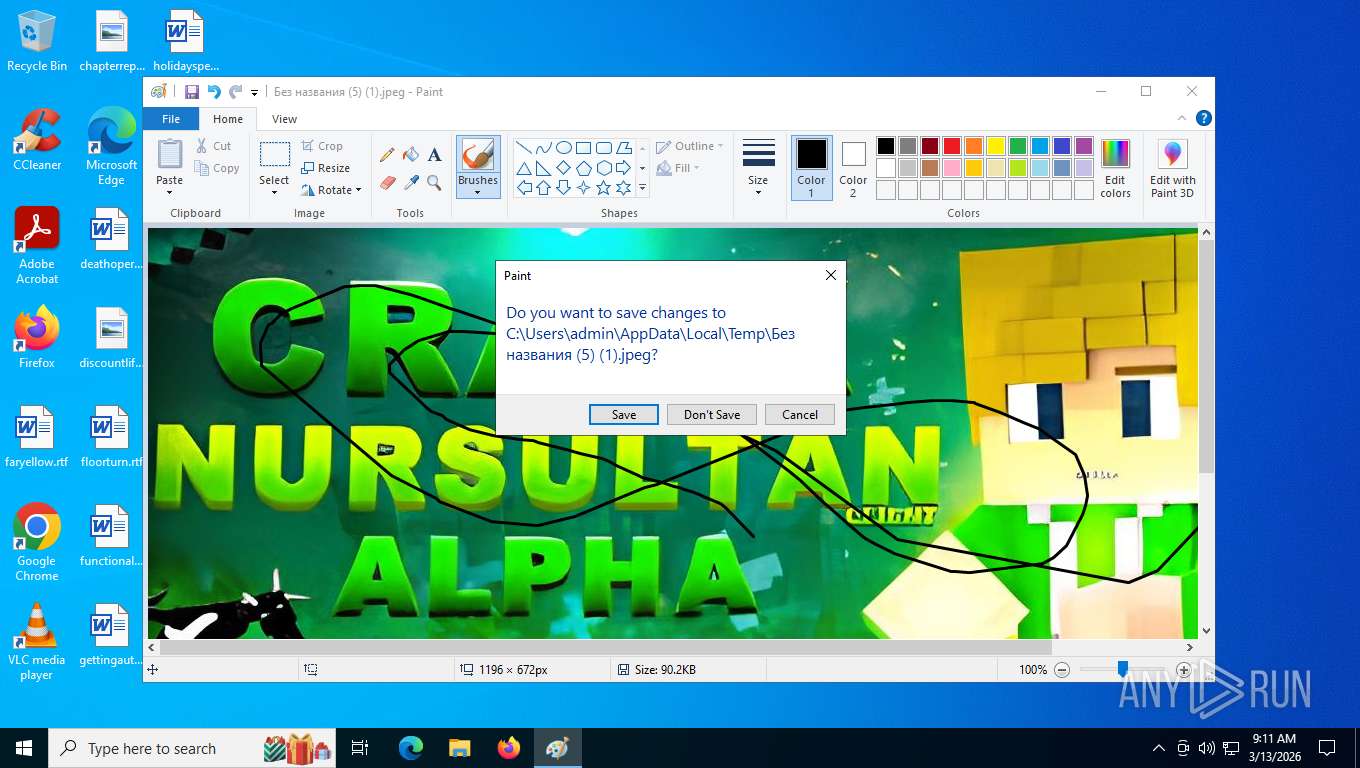The width and height of the screenshot is (1360, 768).
Task: Choose the Curve shape
Action: pos(544,148)
